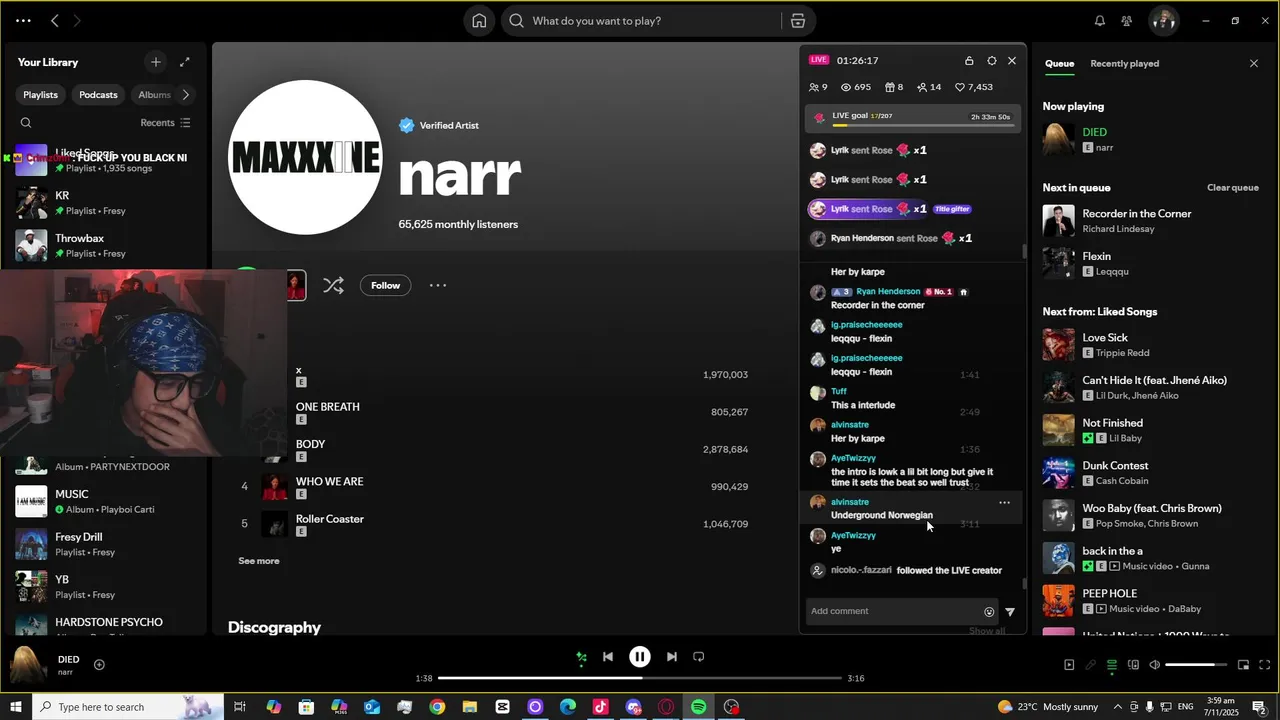Open three-dot menu on alvinsatre comment
Image resolution: width=1280 pixels, height=720 pixels.
click(1004, 503)
